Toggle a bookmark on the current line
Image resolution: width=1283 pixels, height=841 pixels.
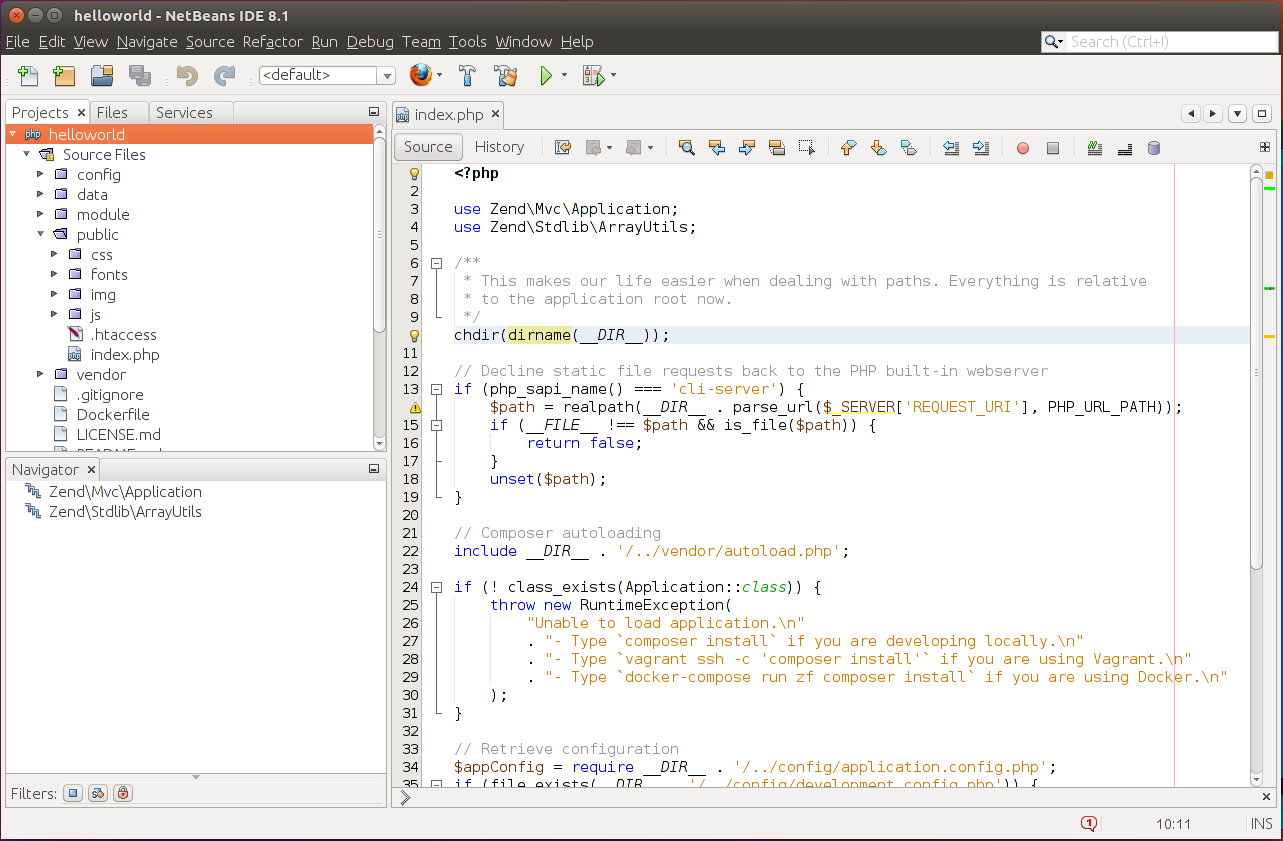pyautogui.click(x=909, y=147)
